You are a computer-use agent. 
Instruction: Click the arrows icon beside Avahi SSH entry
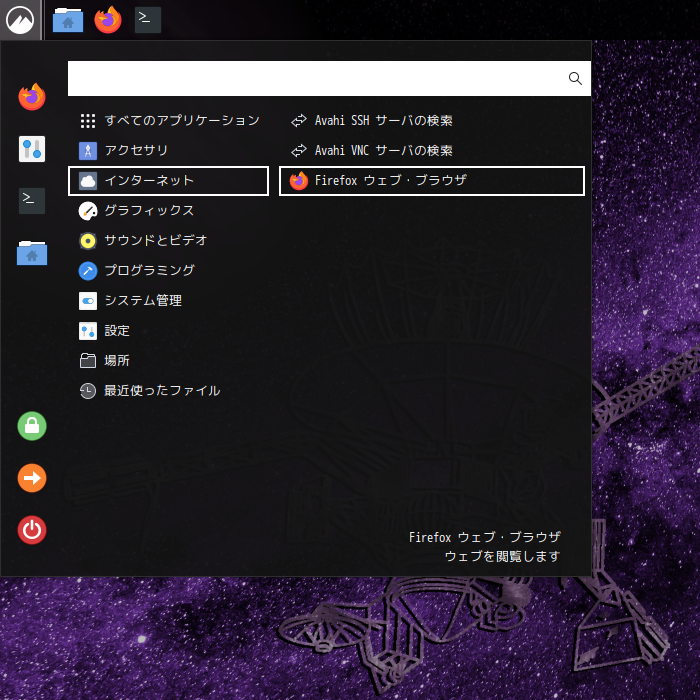[x=299, y=121]
